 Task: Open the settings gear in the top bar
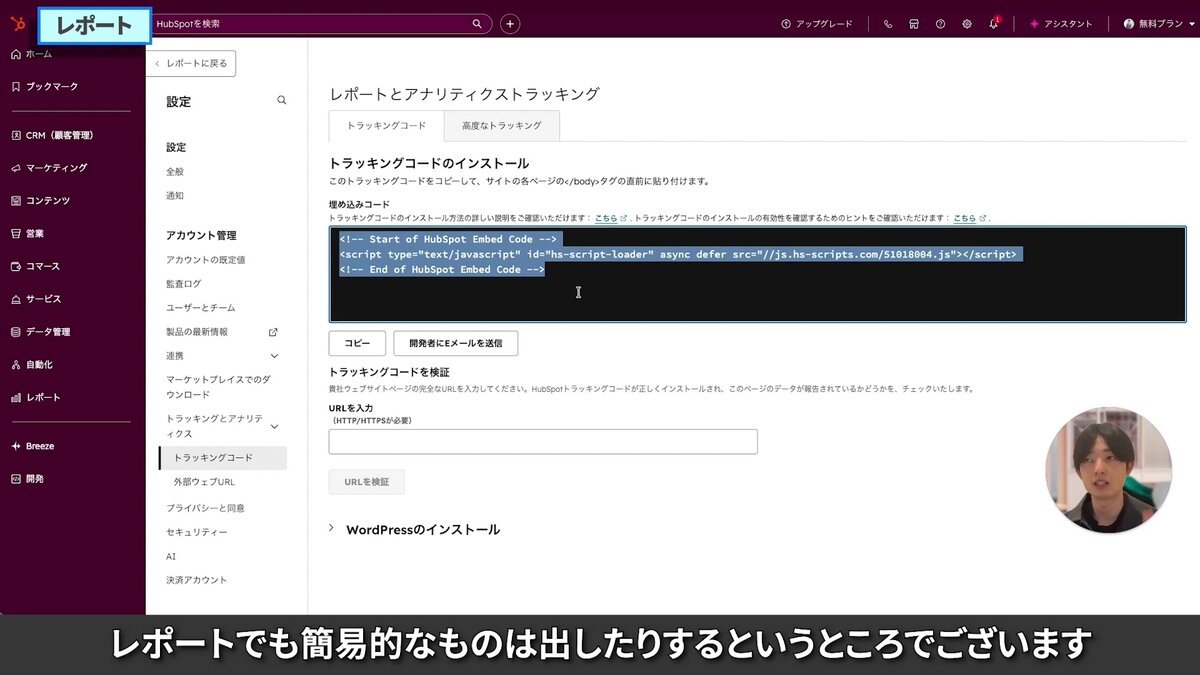click(x=966, y=23)
